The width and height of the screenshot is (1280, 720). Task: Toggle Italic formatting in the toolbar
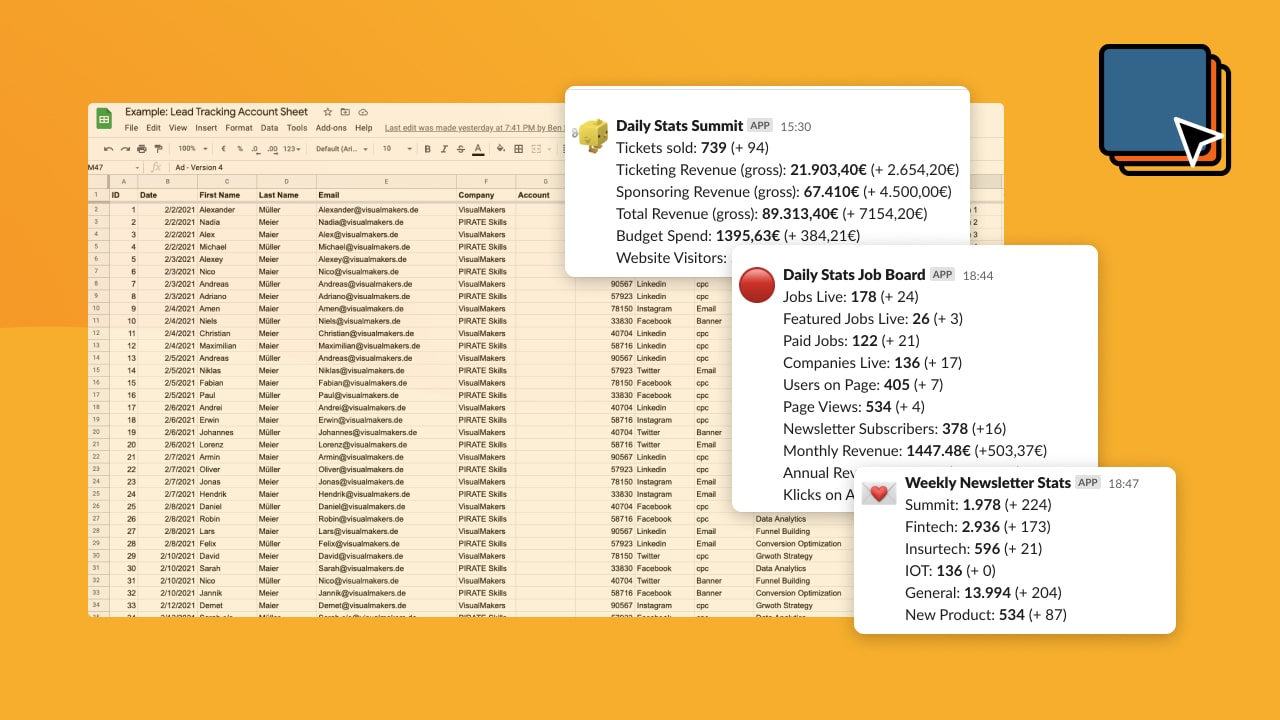[443, 149]
